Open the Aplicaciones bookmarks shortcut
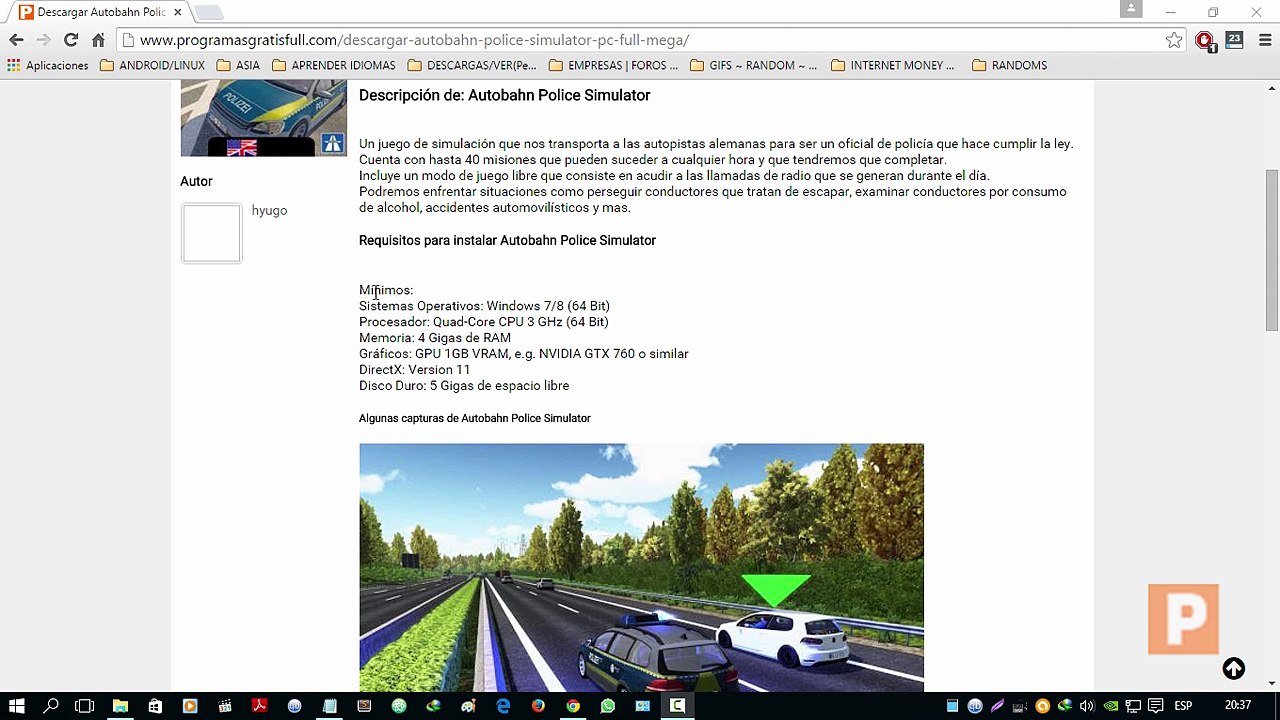This screenshot has height=720, width=1280. coord(47,65)
